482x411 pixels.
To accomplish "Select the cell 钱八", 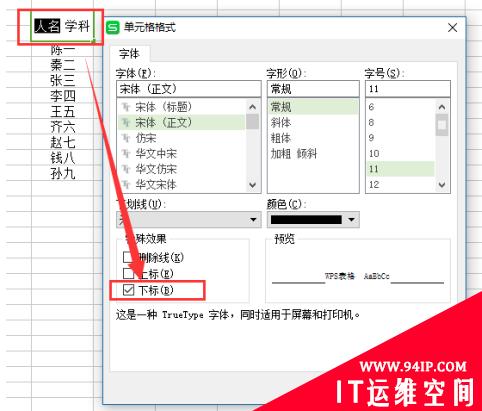I will (x=63, y=158).
